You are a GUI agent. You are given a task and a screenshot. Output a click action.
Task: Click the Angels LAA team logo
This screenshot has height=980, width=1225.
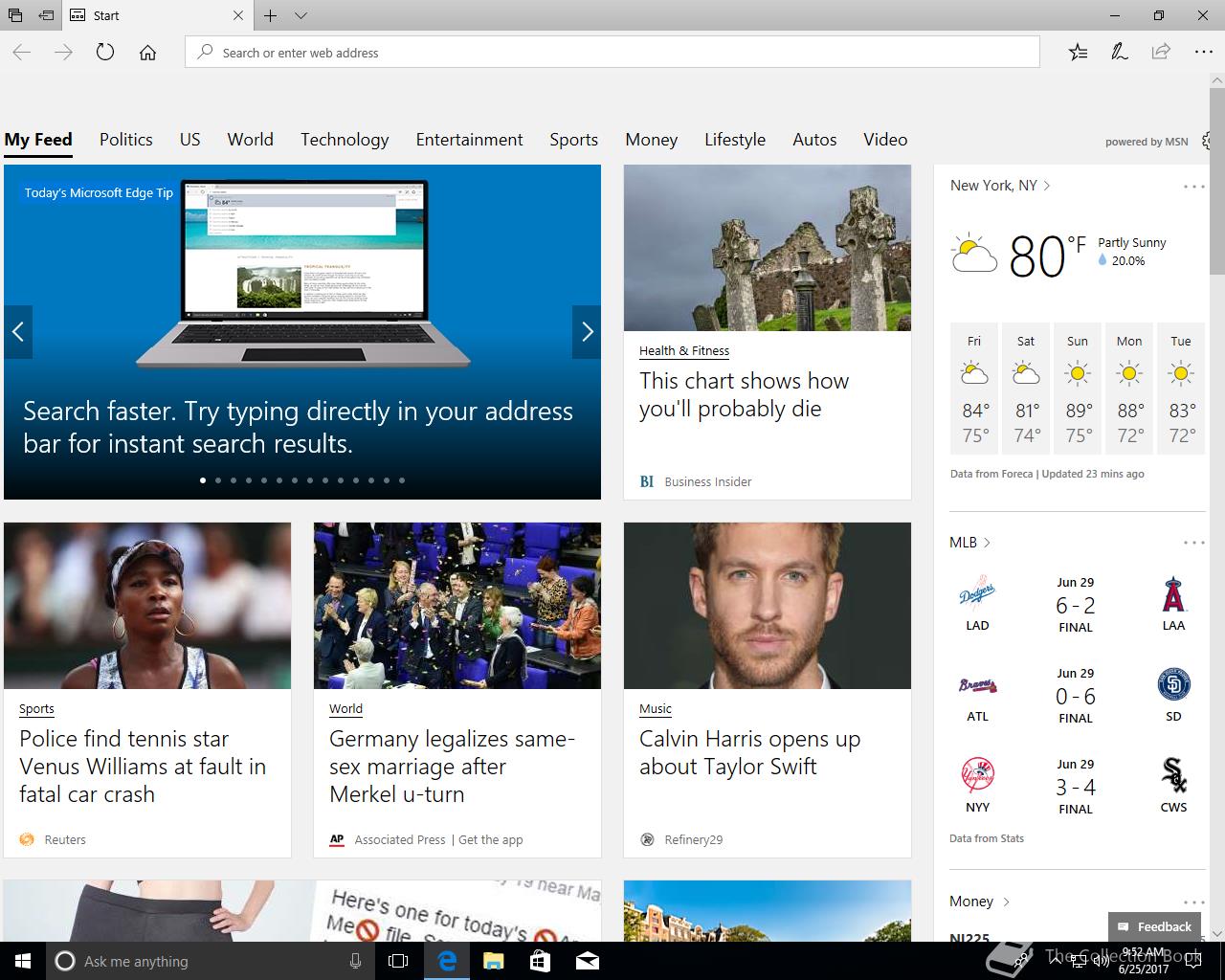click(x=1173, y=594)
